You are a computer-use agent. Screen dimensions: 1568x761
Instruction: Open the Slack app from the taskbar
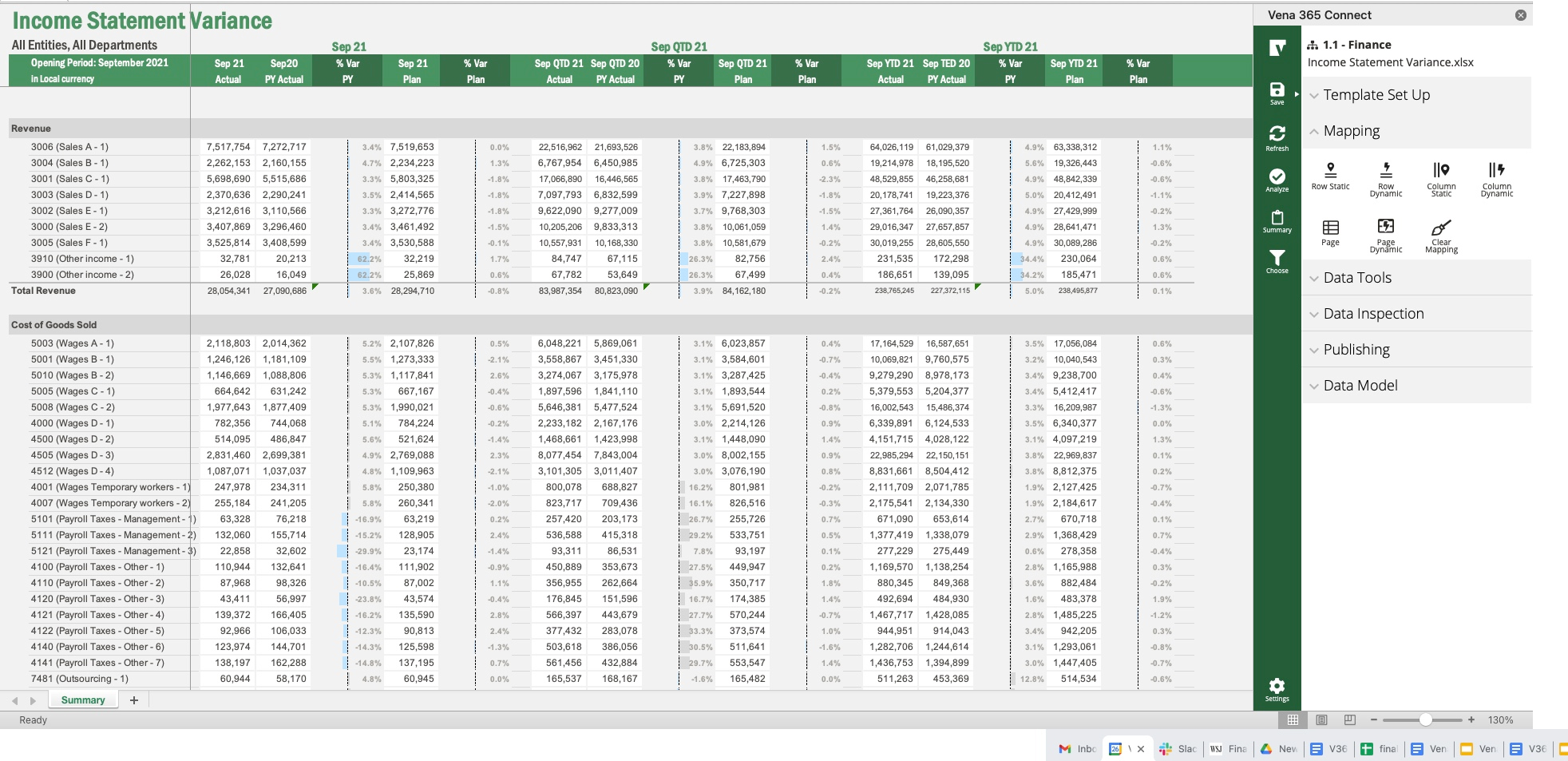[x=1164, y=749]
